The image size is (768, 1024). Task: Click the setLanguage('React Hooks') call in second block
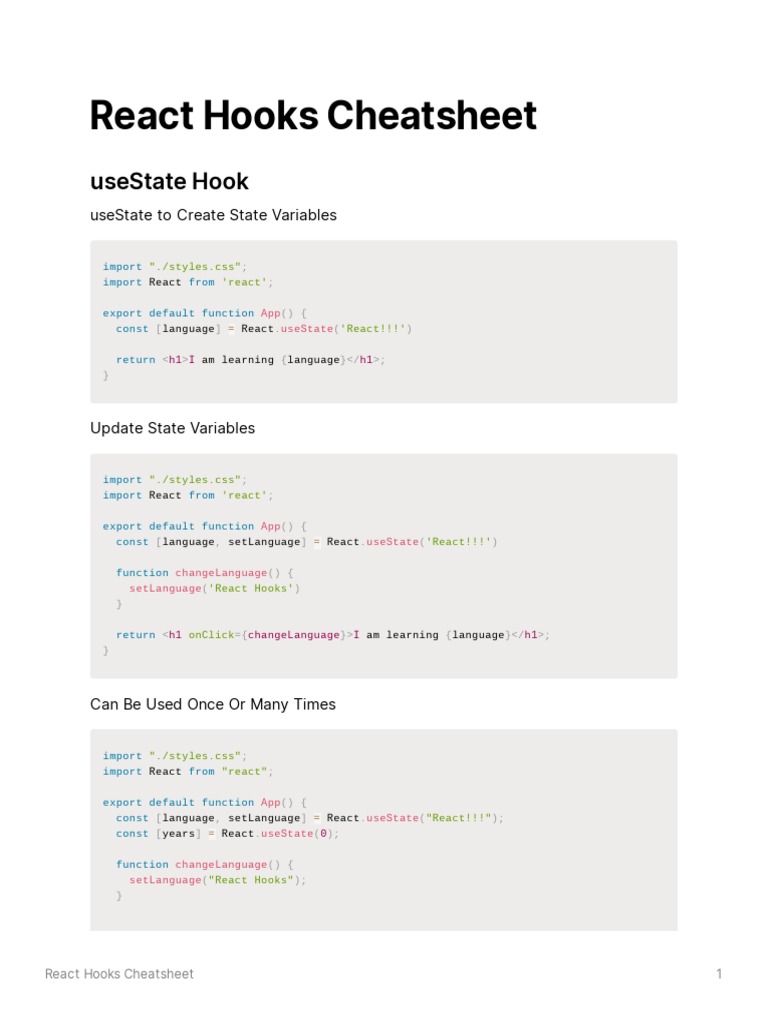pyautogui.click(x=214, y=588)
